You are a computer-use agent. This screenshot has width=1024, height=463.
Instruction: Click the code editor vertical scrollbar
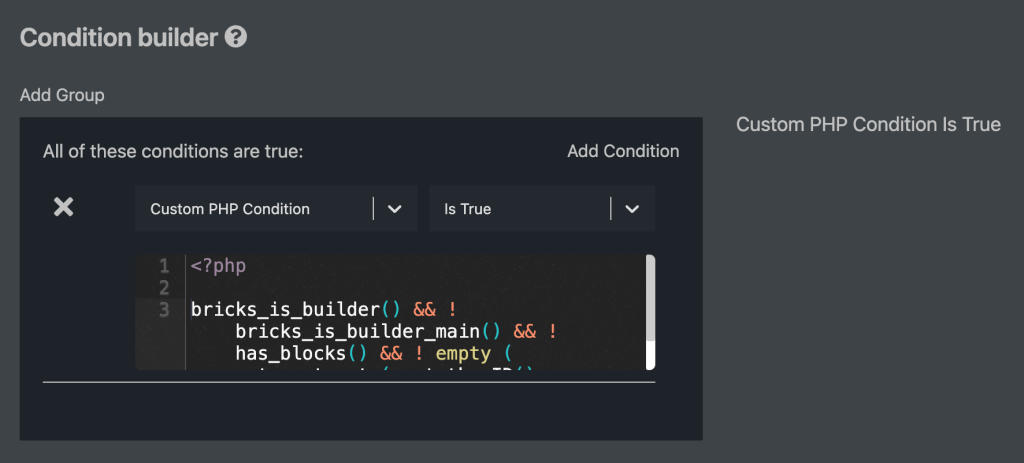tap(650, 311)
